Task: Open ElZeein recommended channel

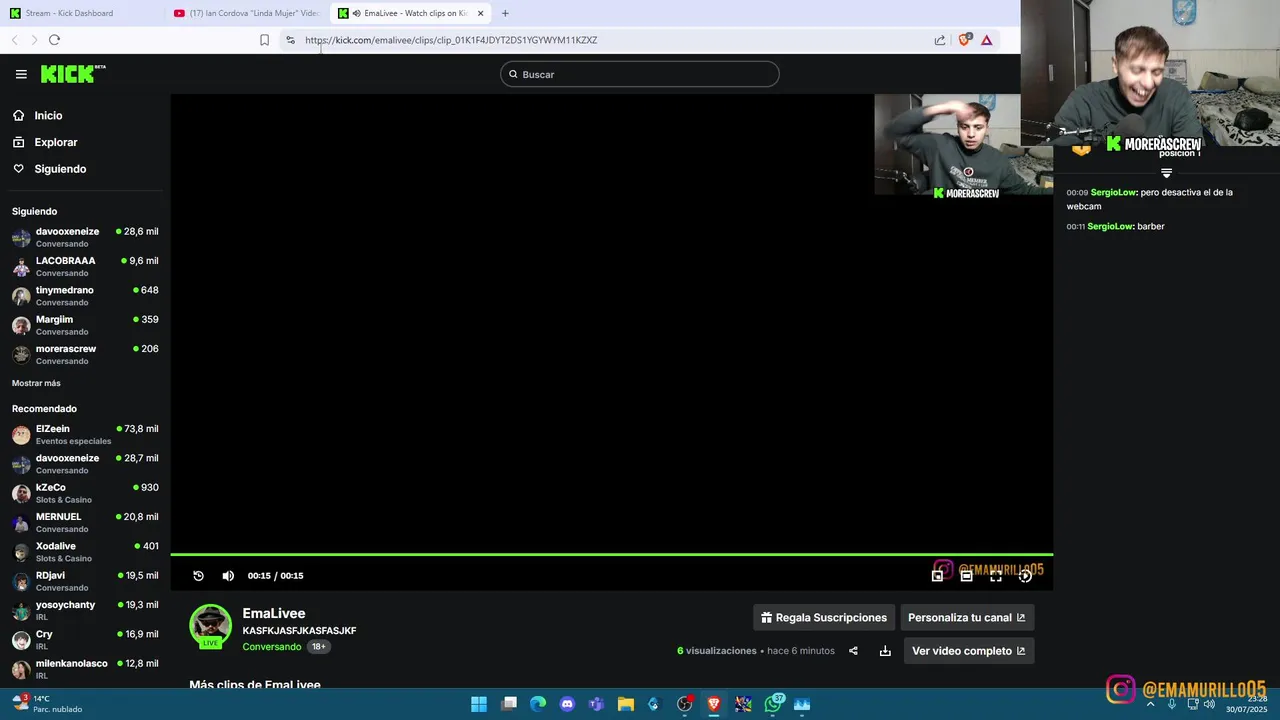Action: pyautogui.click(x=85, y=434)
